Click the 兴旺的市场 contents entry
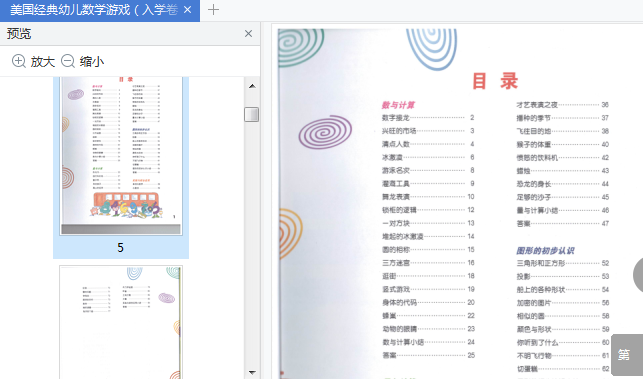The image size is (643, 379). [428, 131]
